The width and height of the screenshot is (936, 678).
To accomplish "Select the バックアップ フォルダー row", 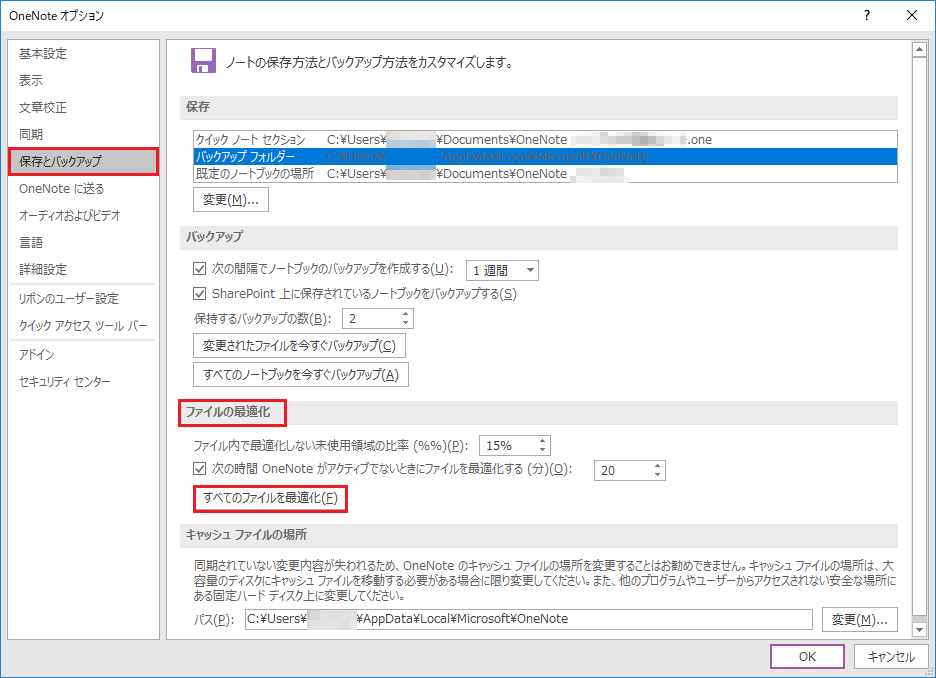I will (x=545, y=156).
